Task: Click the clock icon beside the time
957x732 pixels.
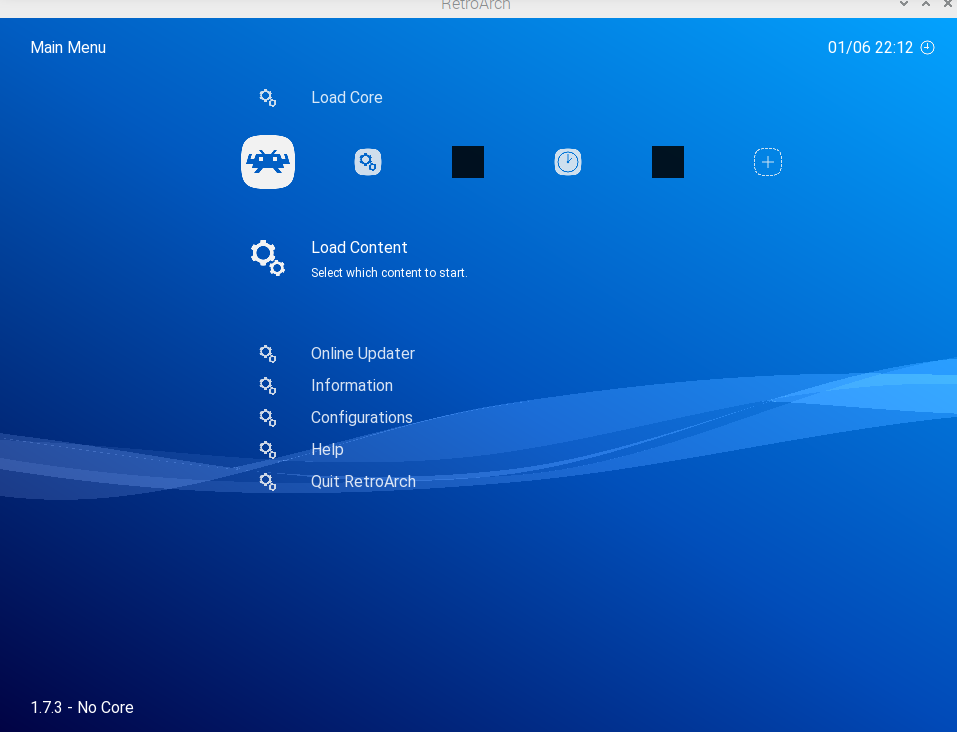Action: [x=927, y=48]
